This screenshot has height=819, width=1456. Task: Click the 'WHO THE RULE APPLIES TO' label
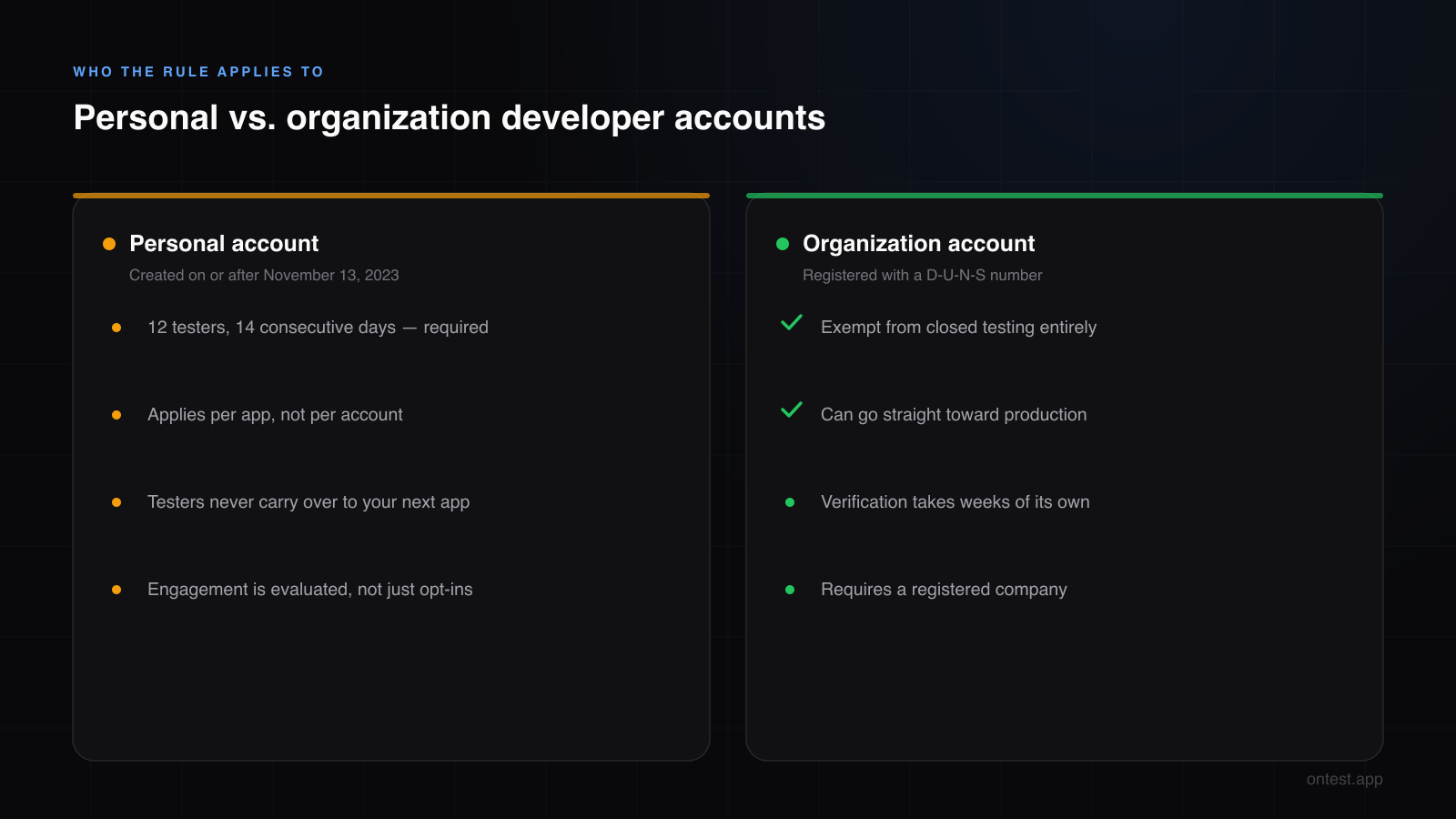click(198, 71)
